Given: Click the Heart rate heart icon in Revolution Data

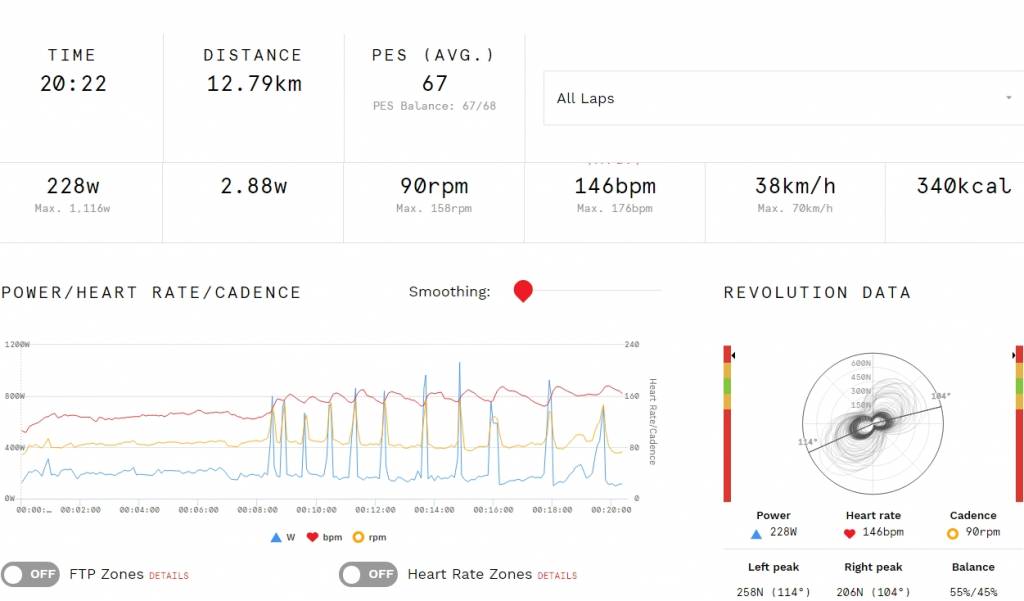Looking at the screenshot, I should [850, 534].
